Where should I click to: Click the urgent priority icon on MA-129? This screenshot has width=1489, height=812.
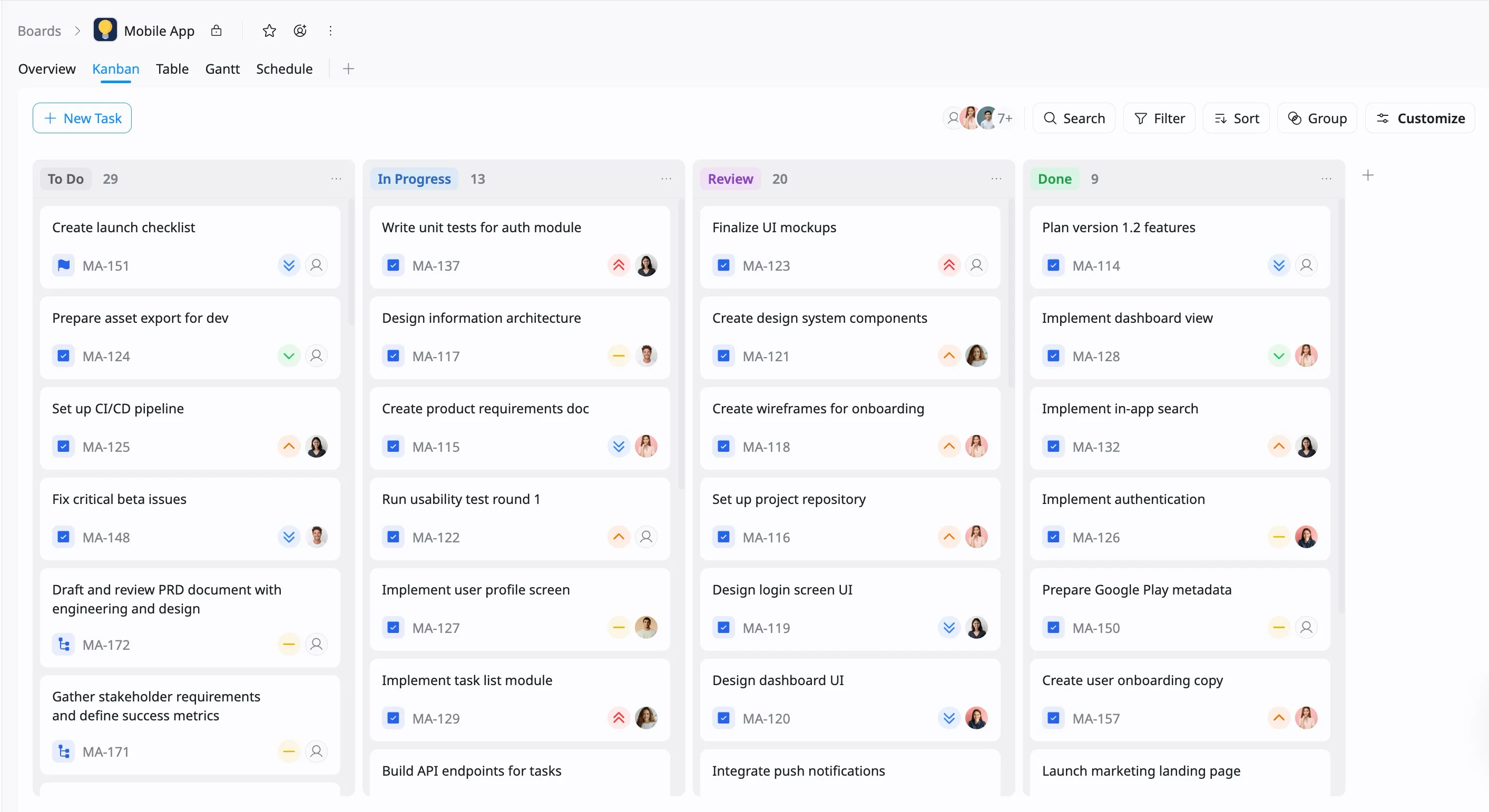(x=619, y=718)
